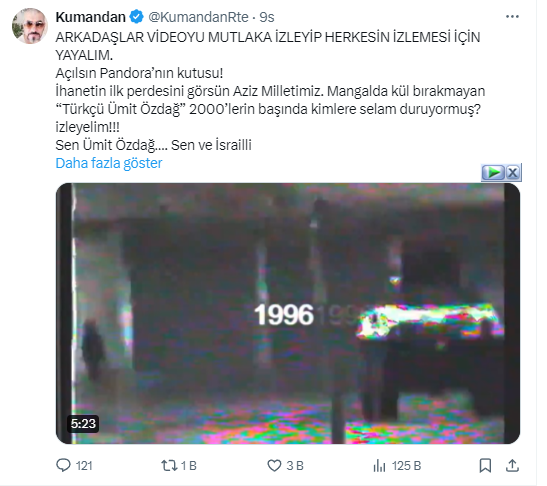Click the 121 replies count
Image resolution: width=547 pixels, height=486 pixels.
tap(84, 466)
